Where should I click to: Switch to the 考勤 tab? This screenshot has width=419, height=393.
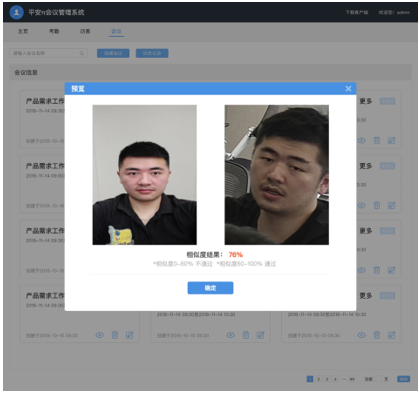click(x=54, y=31)
